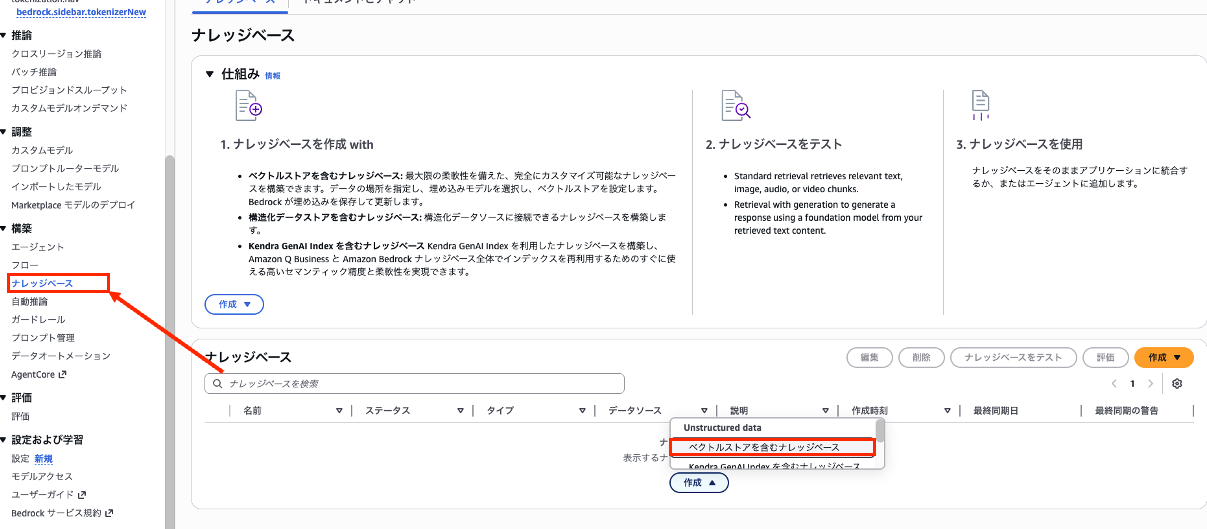Sort by 説明 column arrow
The image size is (1207, 529).
tap(826, 411)
